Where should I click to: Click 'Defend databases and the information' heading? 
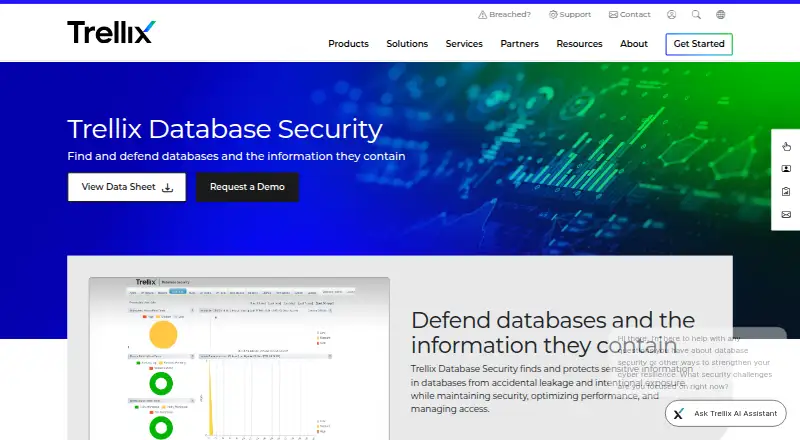coord(553,333)
